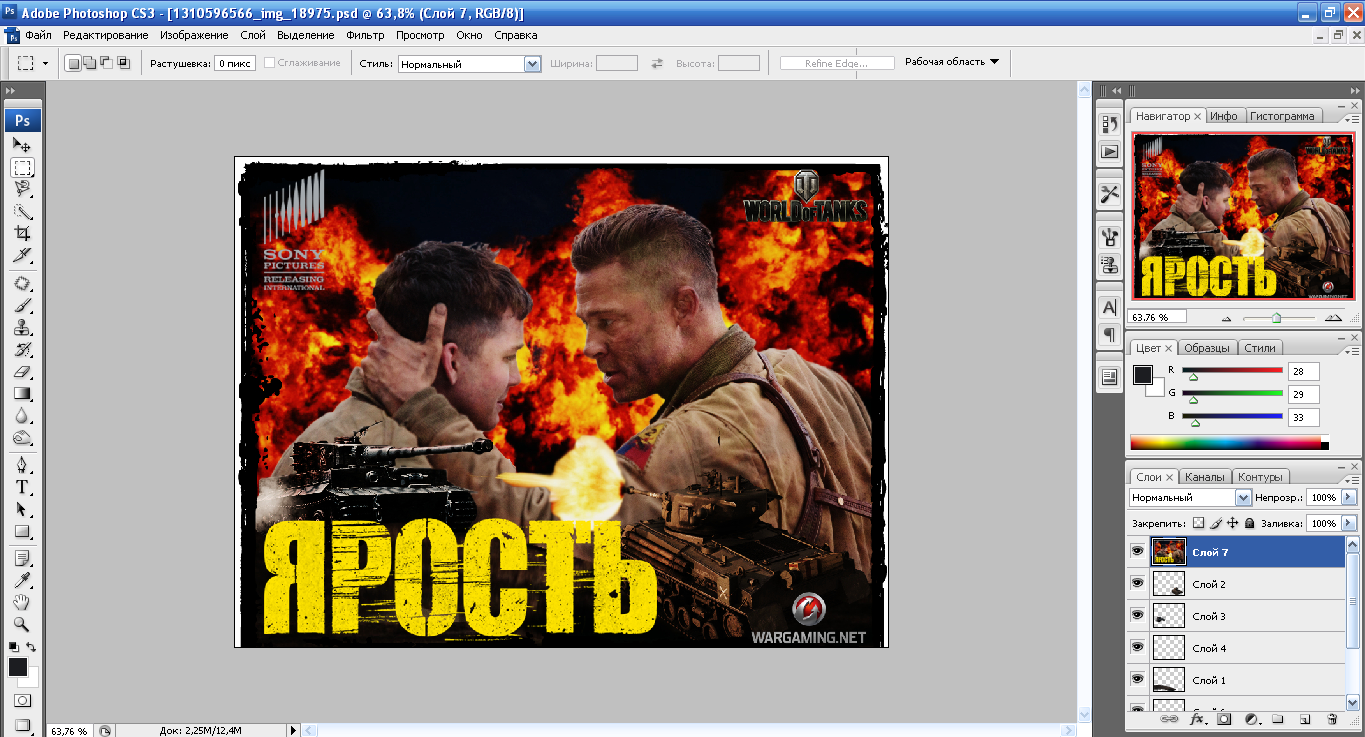Select the Healing Brush tool

click(22, 284)
